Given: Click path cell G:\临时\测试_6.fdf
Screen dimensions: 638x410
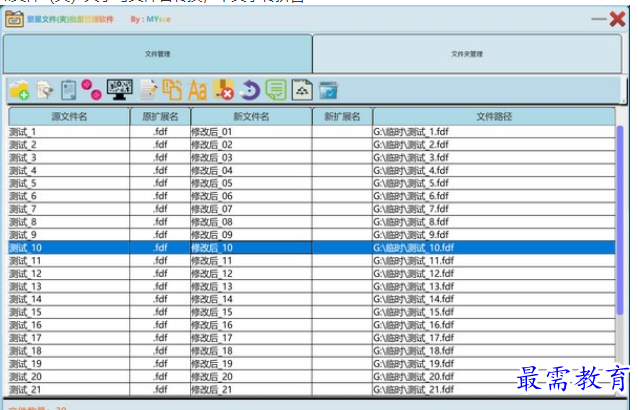Looking at the screenshot, I should (x=494, y=196).
